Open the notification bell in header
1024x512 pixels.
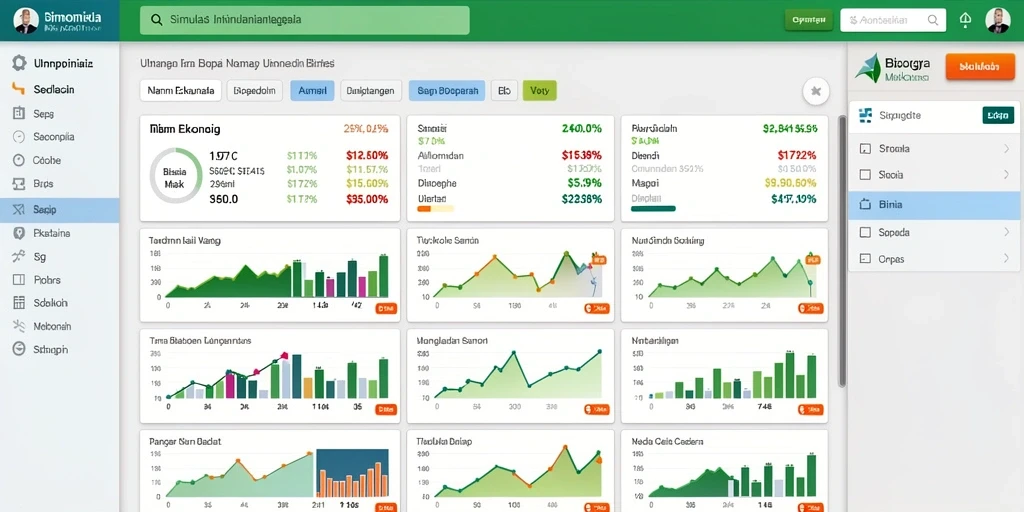965,20
